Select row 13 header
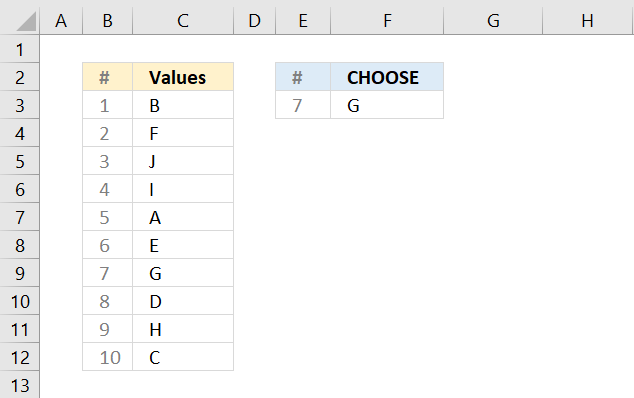The width and height of the screenshot is (634, 398). click(19, 385)
